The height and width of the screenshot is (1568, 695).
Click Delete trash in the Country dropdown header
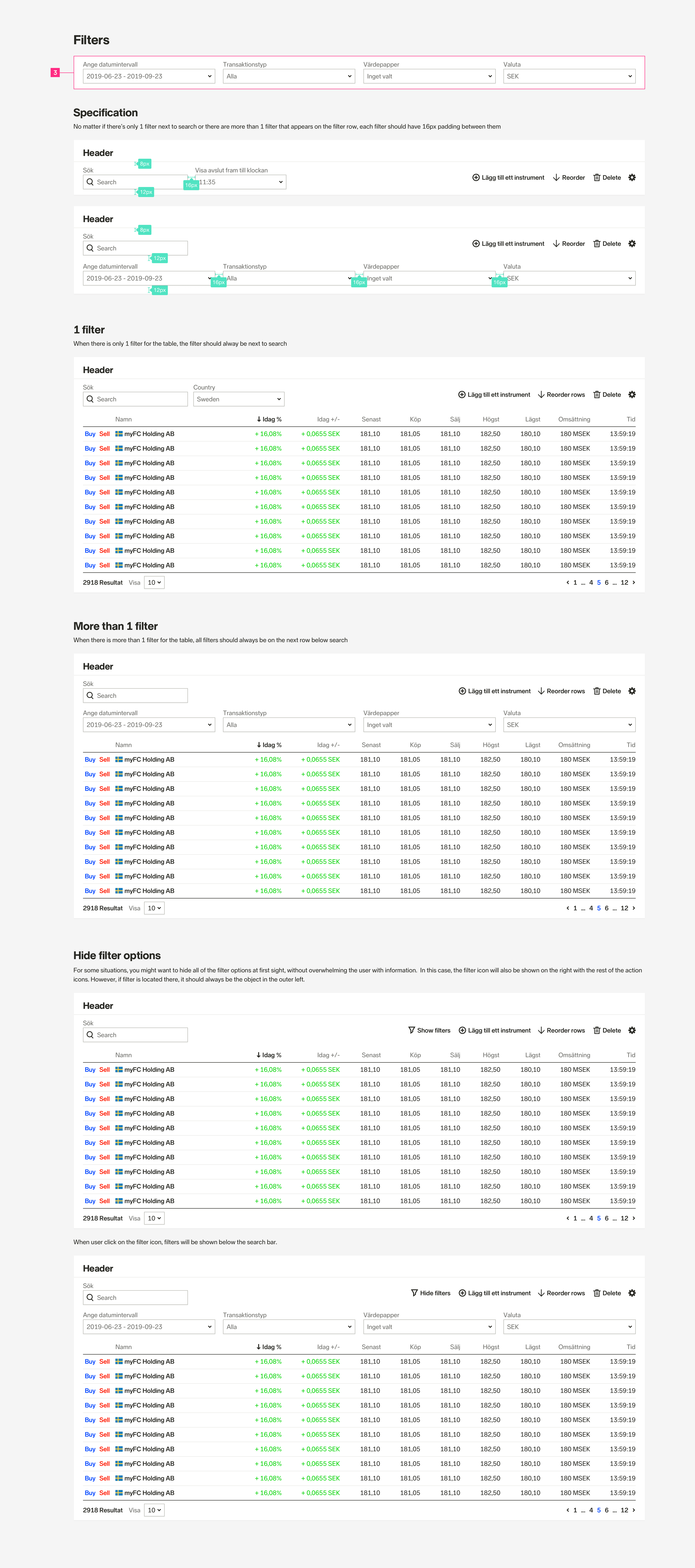point(597,395)
